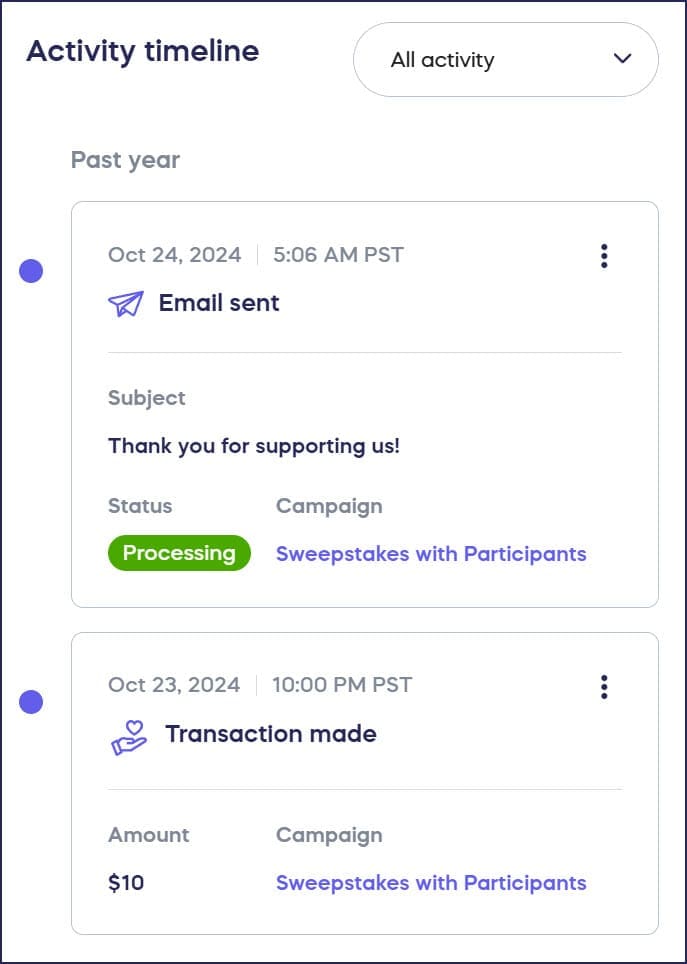Click the 10:00 PM PST timestamp
Viewport: 687px width, 964px height.
coord(342,685)
